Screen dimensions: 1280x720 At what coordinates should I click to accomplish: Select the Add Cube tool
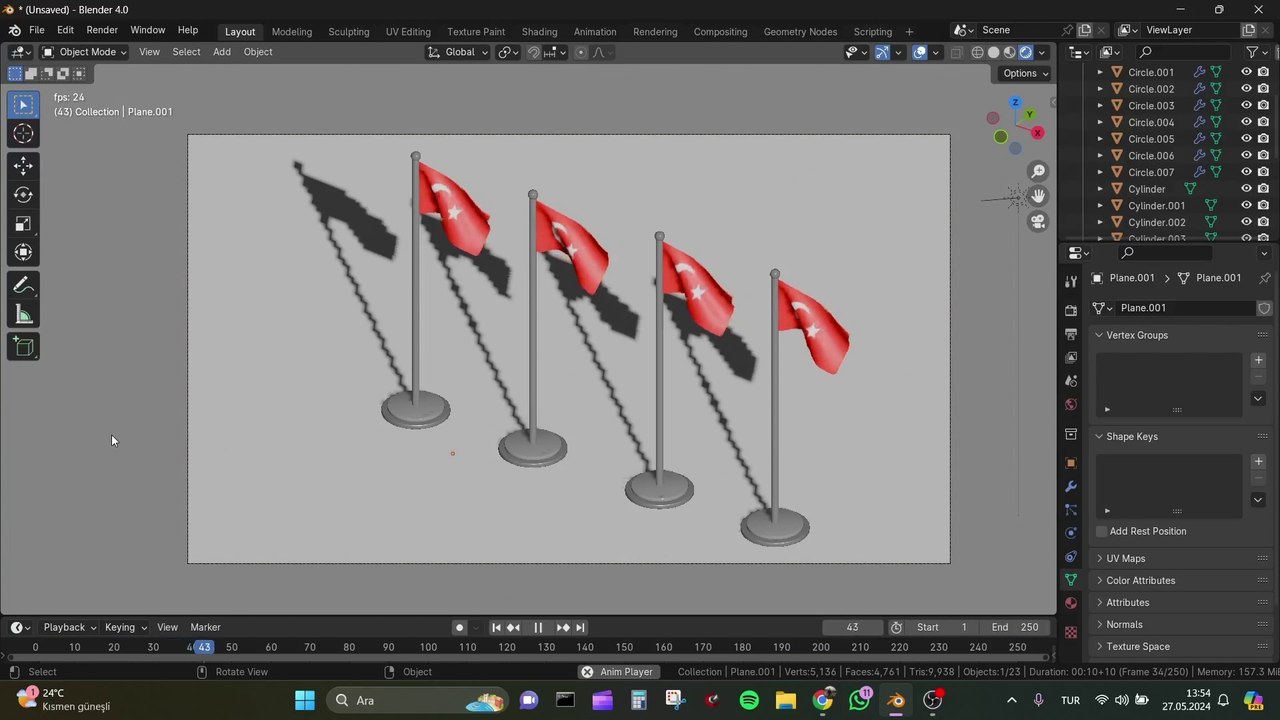tap(23, 347)
